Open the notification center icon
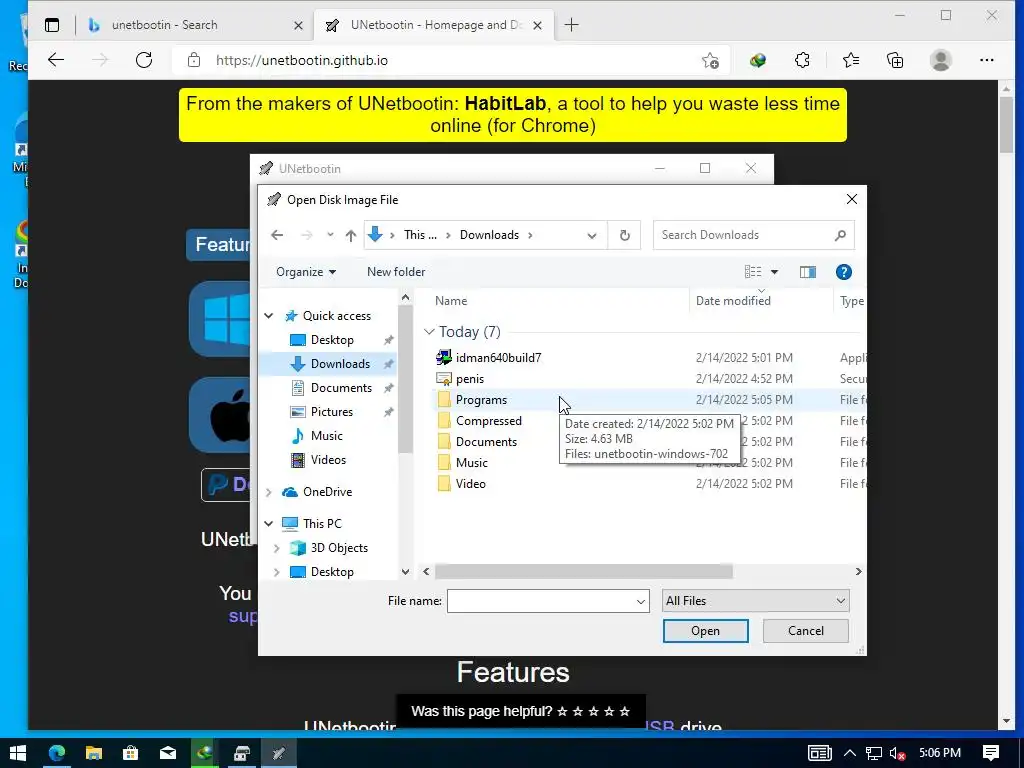Screen dimensions: 1024x768 click(x=991, y=753)
